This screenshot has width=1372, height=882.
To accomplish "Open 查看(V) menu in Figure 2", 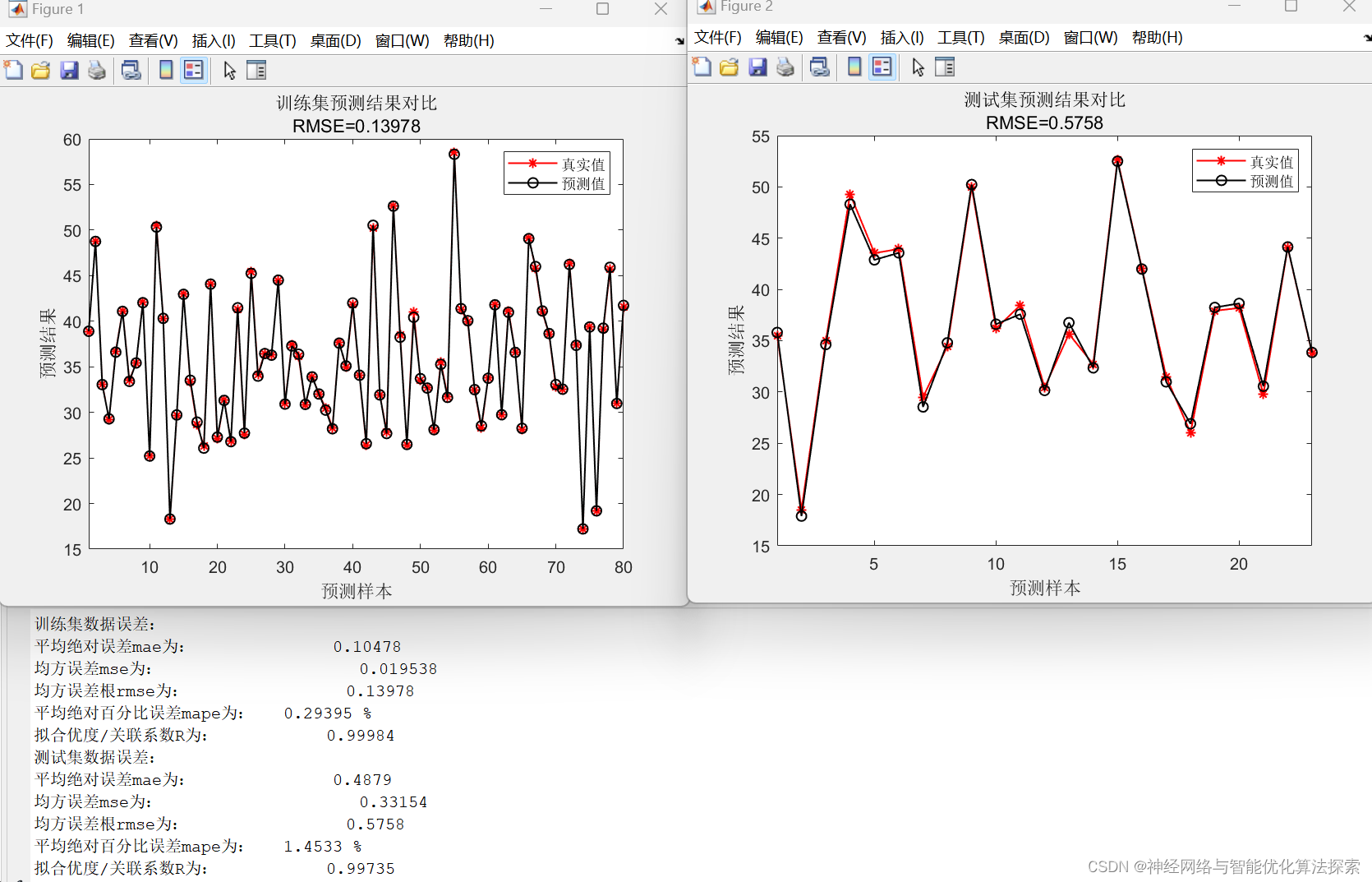I will [x=841, y=38].
